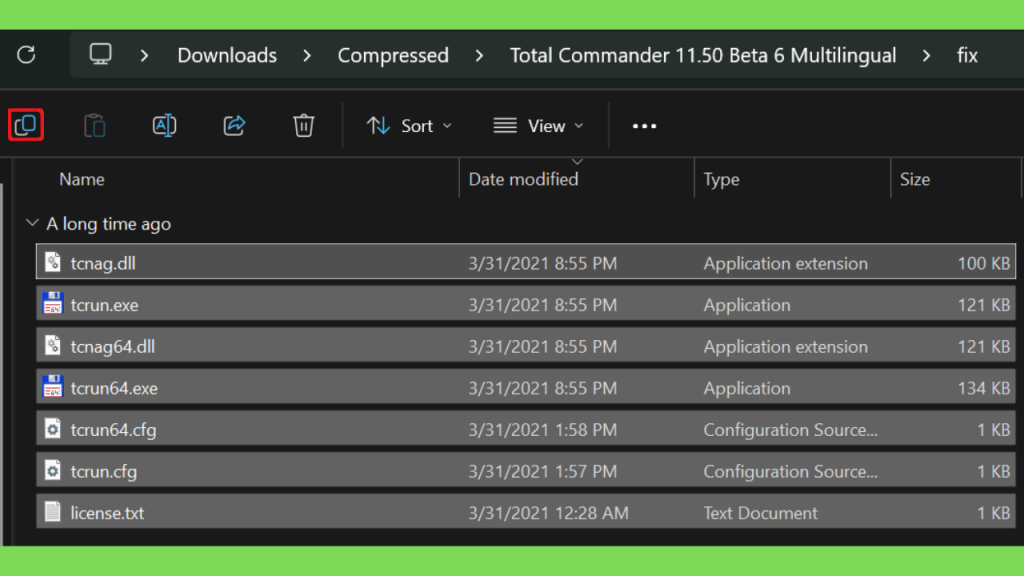1024x576 pixels.
Task: Click the left pane vertical scrollbar
Action: pos(2,364)
